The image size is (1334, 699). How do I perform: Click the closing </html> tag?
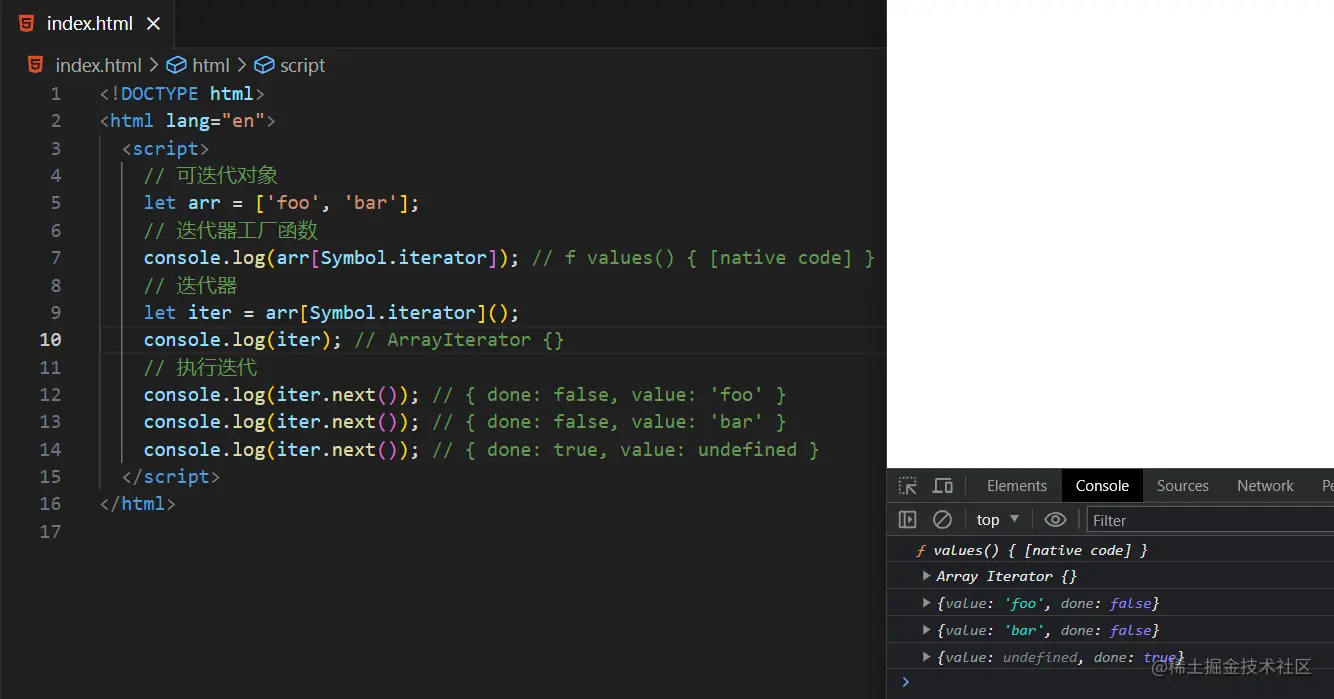pyautogui.click(x=137, y=504)
